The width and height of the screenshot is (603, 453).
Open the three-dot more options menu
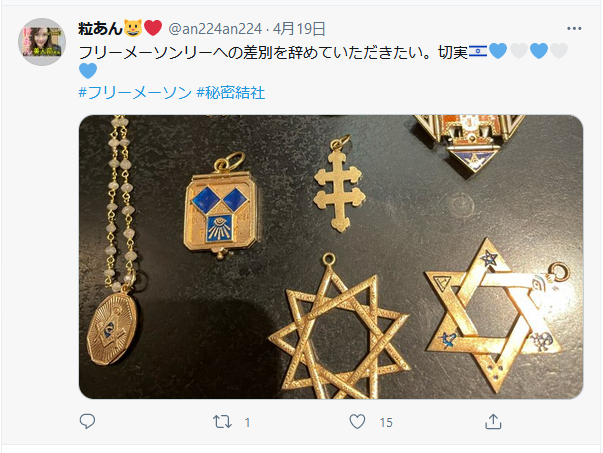[x=574, y=28]
